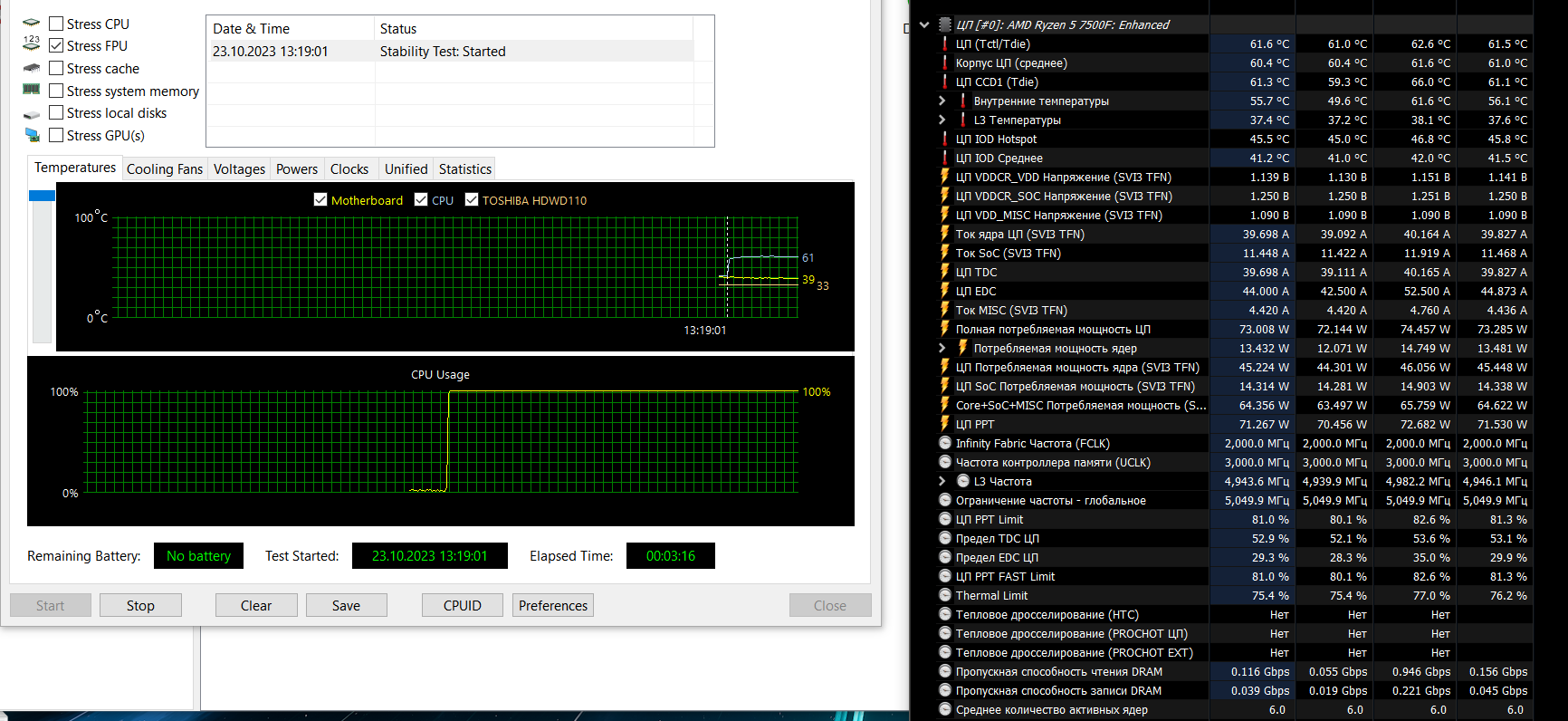Enable the Stress cache checkbox

click(x=56, y=68)
